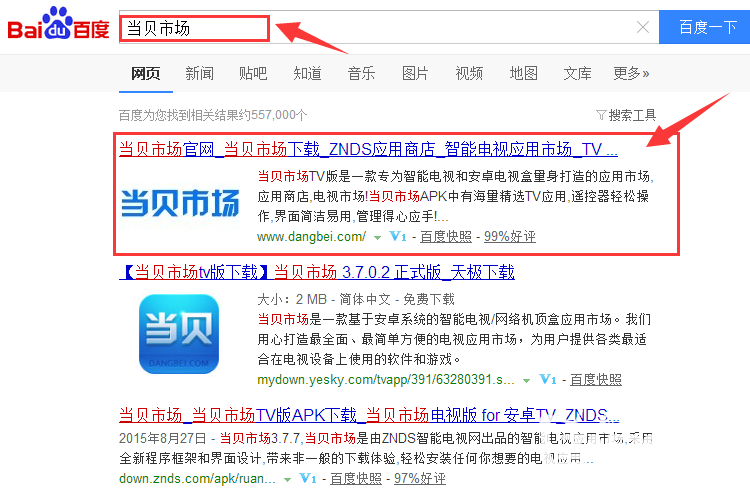Open the 音乐 tab
The image size is (750, 500).
[361, 74]
